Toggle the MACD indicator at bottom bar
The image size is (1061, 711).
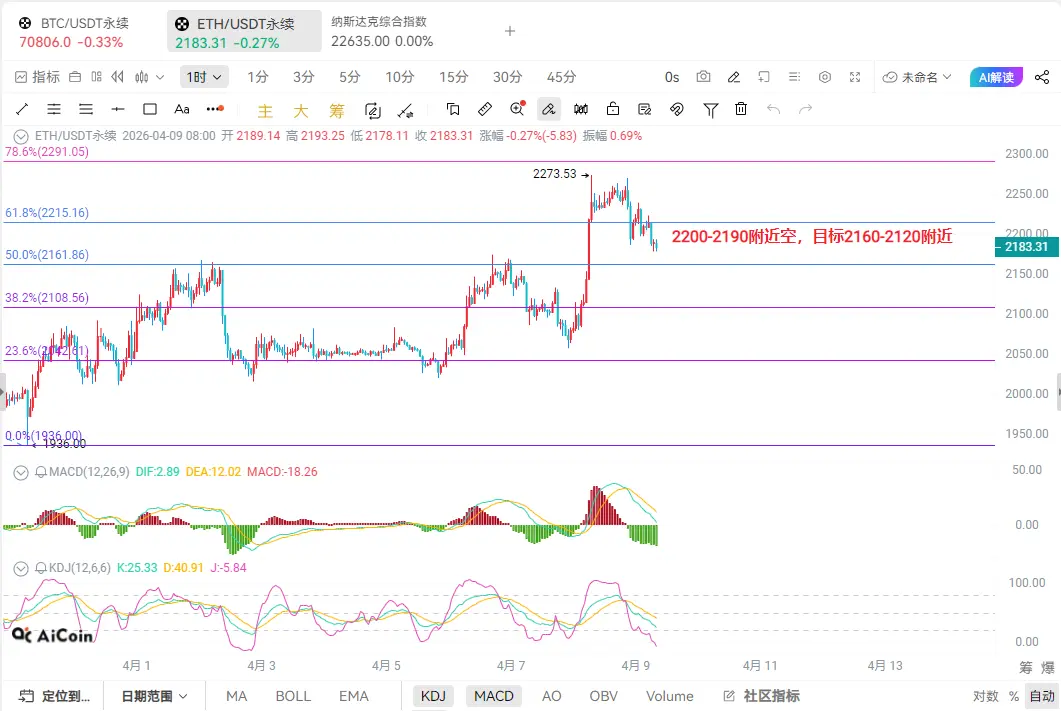[x=493, y=696]
